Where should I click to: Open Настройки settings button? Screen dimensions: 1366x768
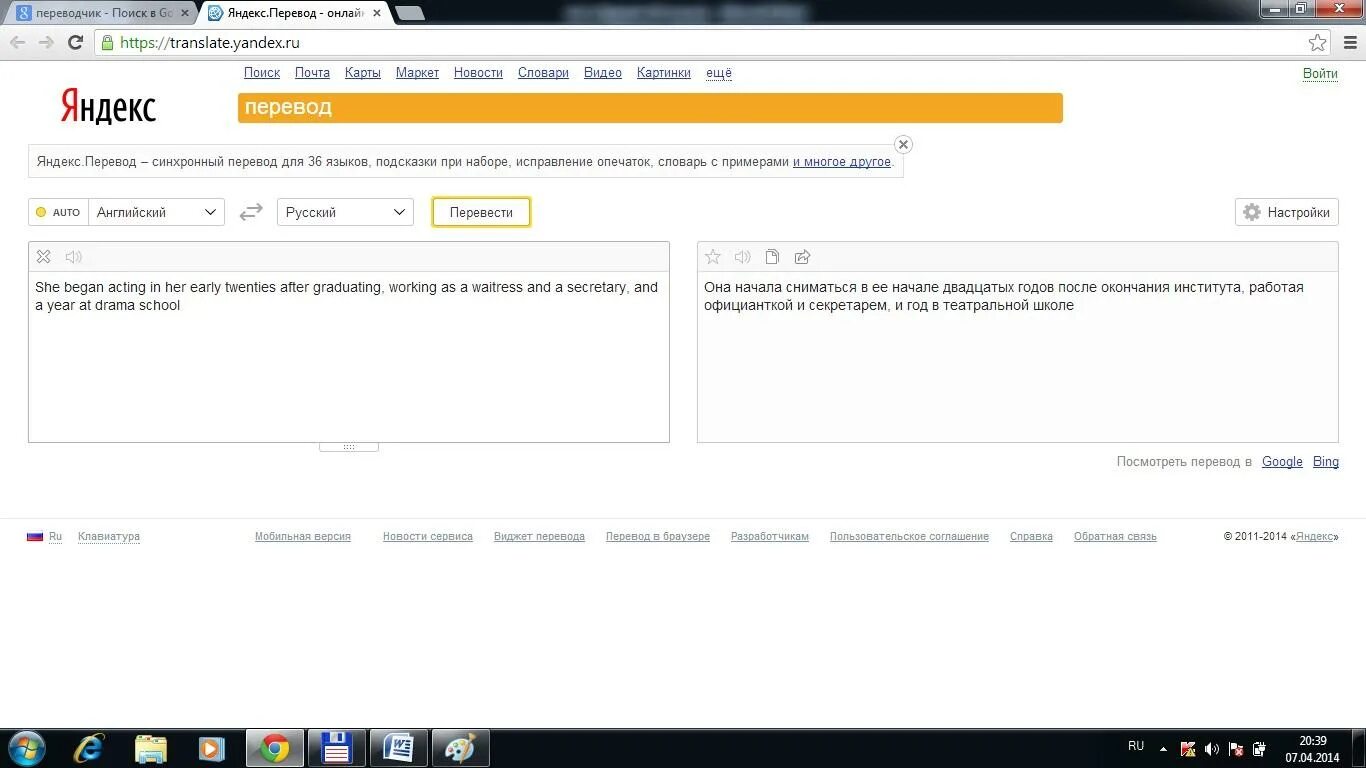(x=1287, y=212)
